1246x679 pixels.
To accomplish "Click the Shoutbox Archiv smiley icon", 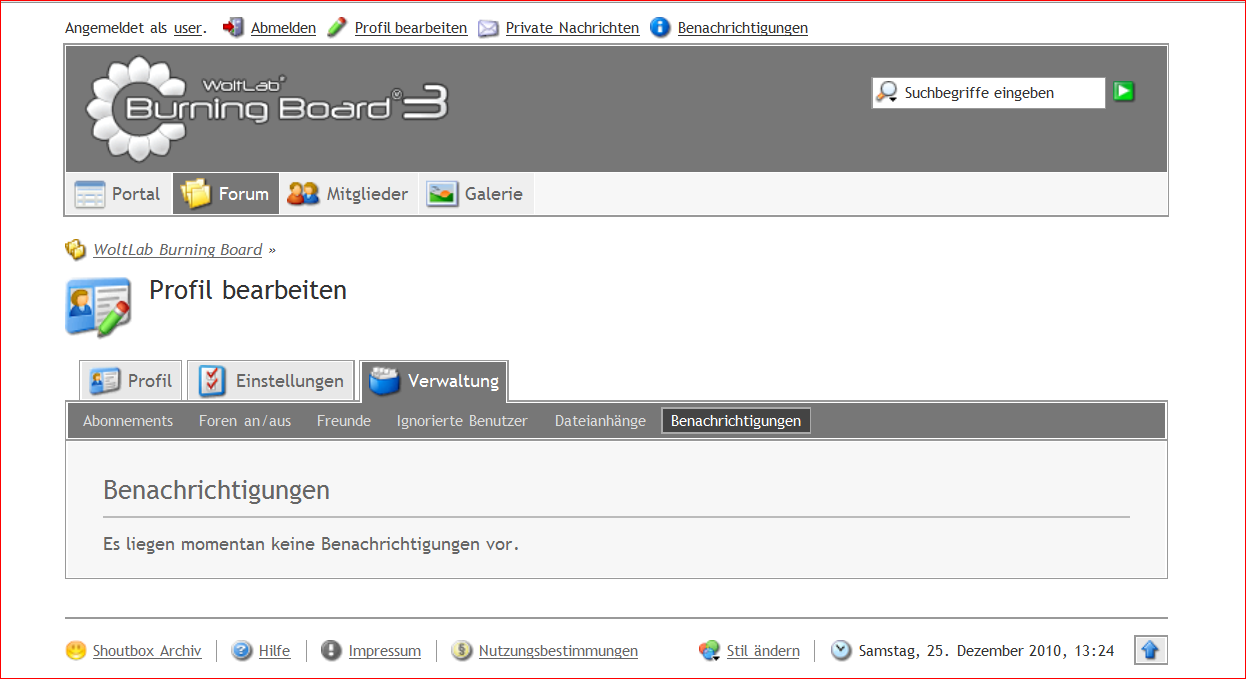I will [x=76, y=651].
